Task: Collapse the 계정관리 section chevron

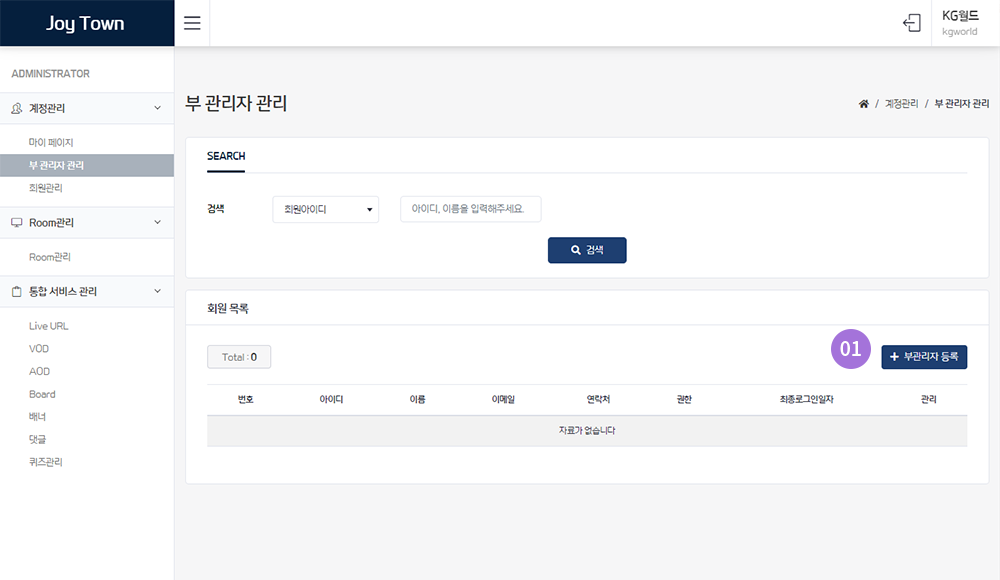Action: click(x=157, y=108)
